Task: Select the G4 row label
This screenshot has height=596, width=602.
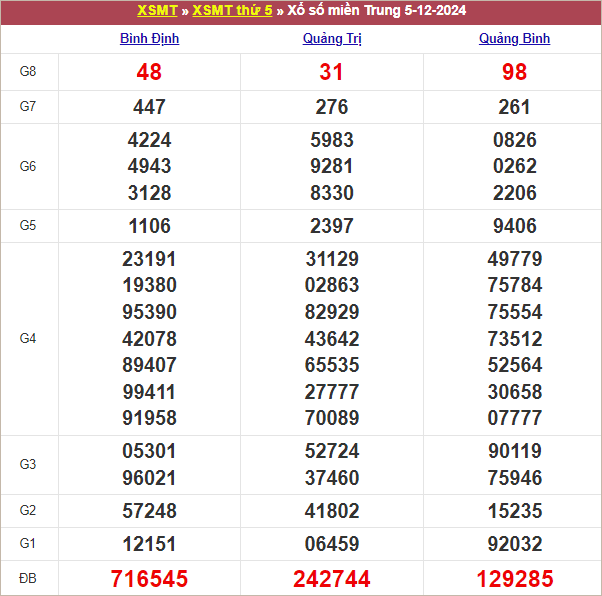Action: tap(28, 338)
